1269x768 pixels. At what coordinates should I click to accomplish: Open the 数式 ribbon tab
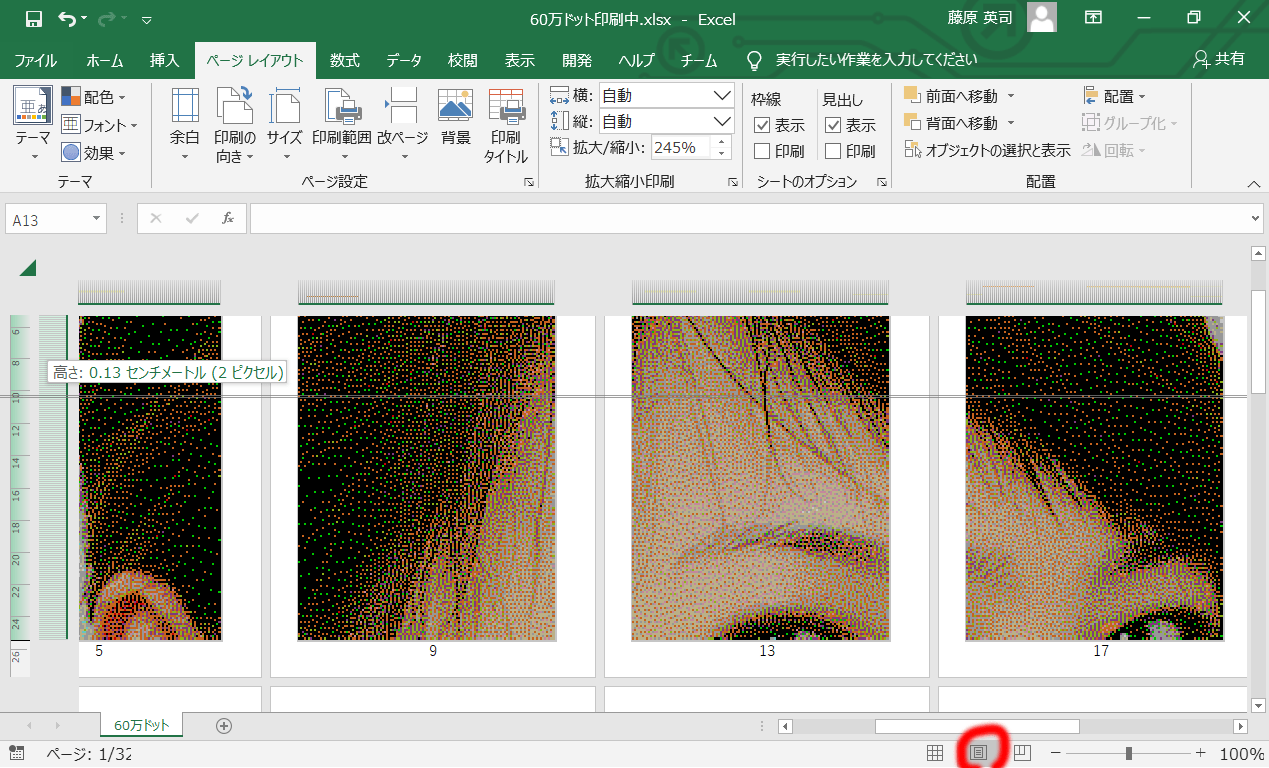click(x=344, y=60)
